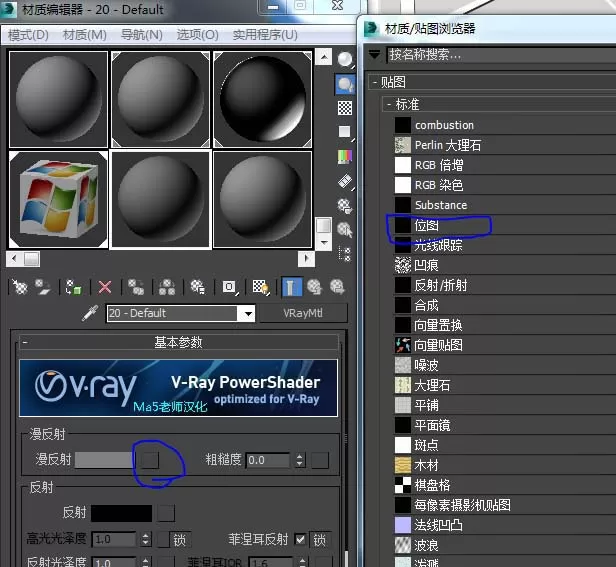The height and width of the screenshot is (567, 616).
Task: Click the reflection map slot button beside 反射
Action: point(166,513)
